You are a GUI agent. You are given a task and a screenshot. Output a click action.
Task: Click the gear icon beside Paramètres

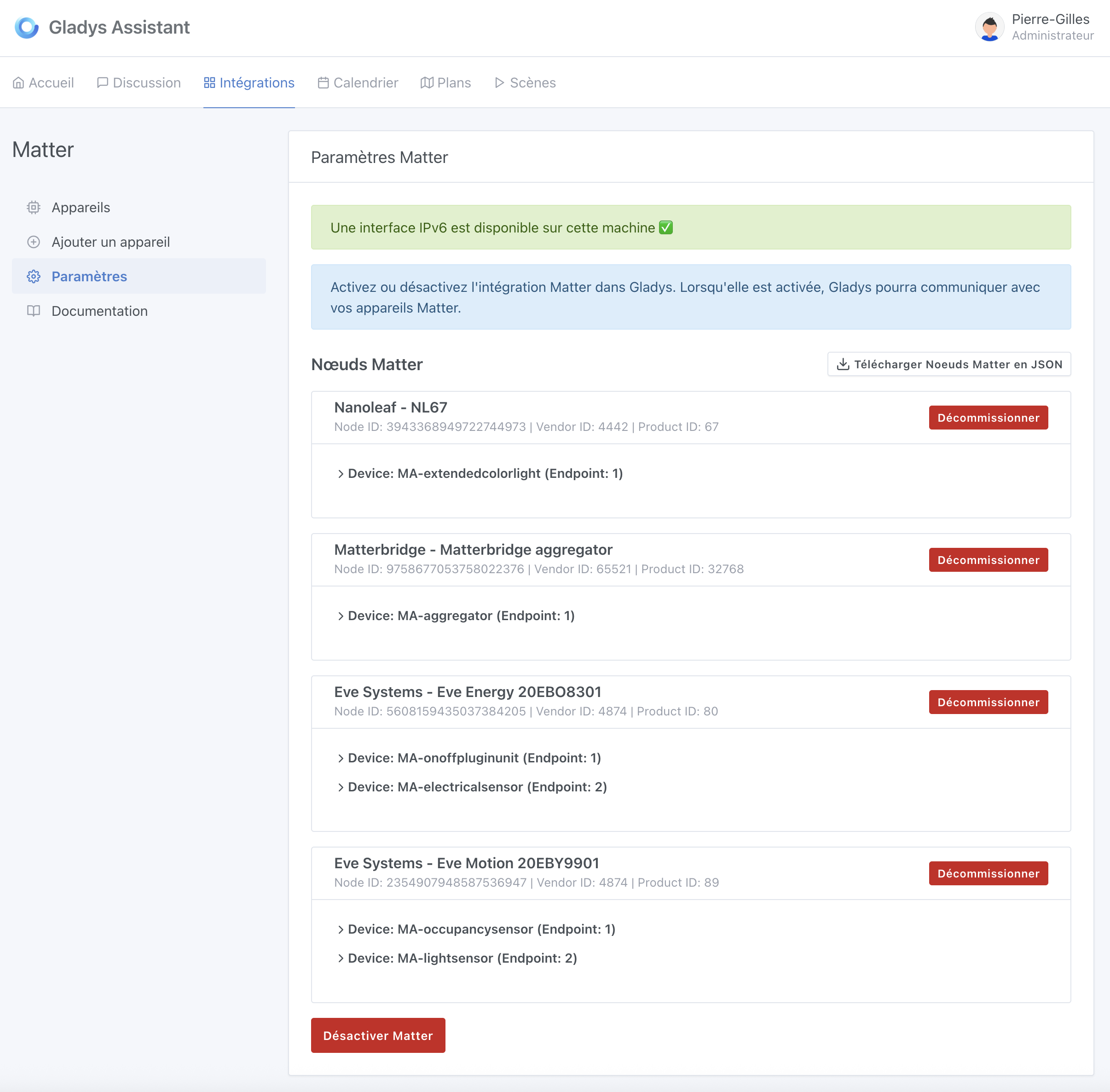coord(33,276)
